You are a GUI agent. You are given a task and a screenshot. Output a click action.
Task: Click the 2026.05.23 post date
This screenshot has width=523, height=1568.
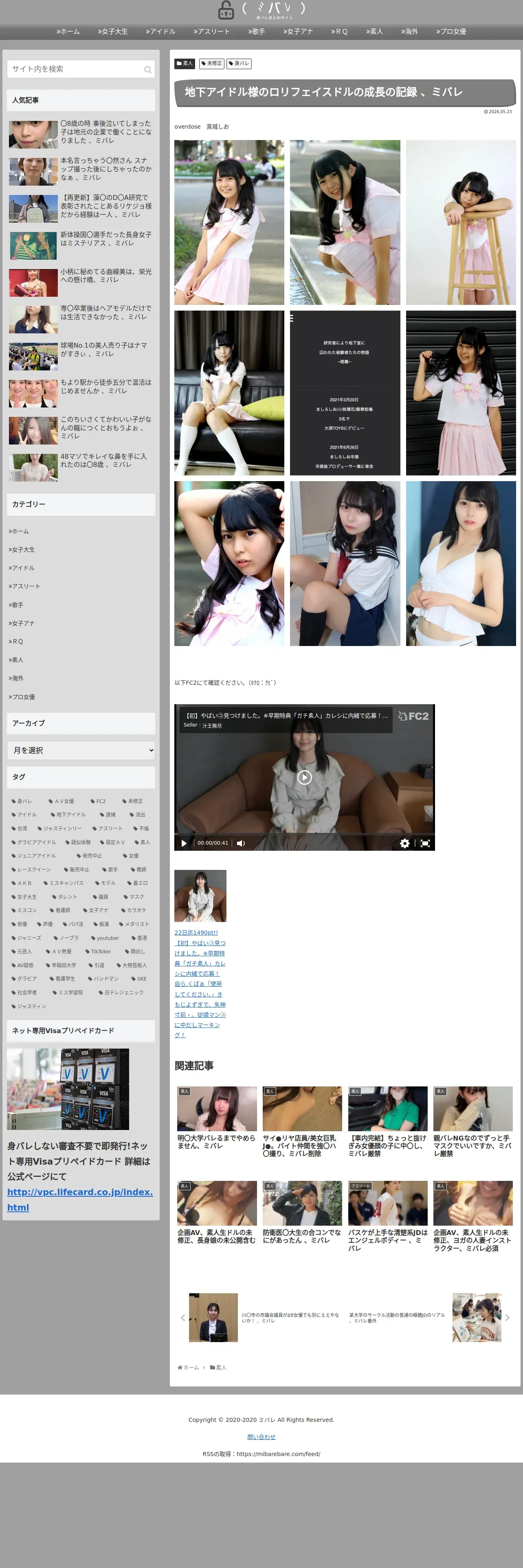[498, 112]
